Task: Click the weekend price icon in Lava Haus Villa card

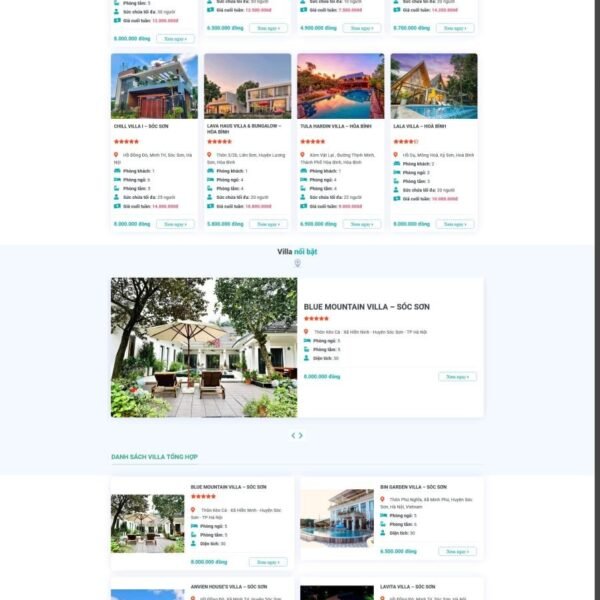Action: [x=210, y=206]
